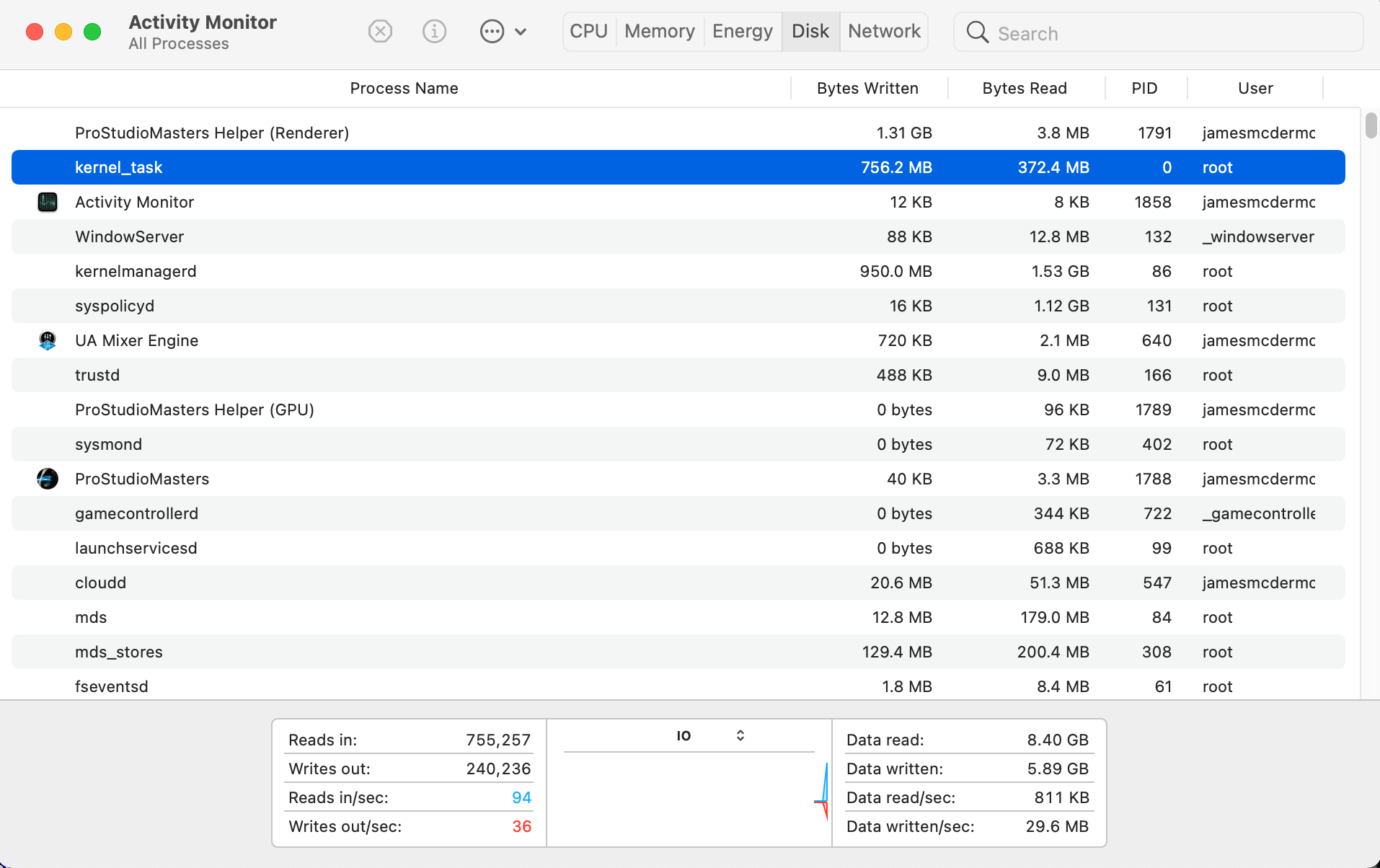
Task: Sort by PID column header
Action: (1145, 88)
